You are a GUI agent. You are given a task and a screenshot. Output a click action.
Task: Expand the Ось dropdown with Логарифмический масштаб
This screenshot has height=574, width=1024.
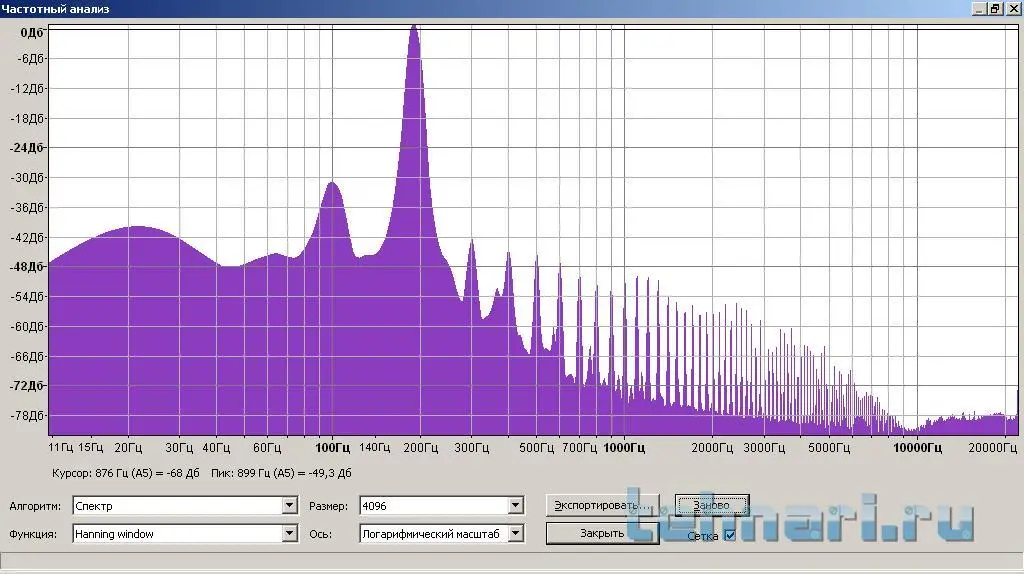coord(516,534)
